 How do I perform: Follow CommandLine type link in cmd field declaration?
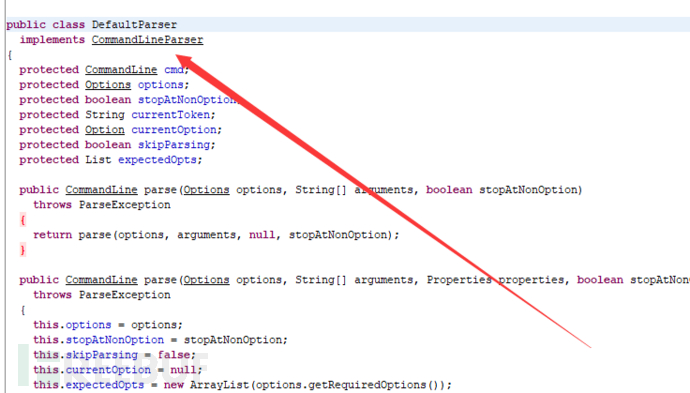point(121,70)
